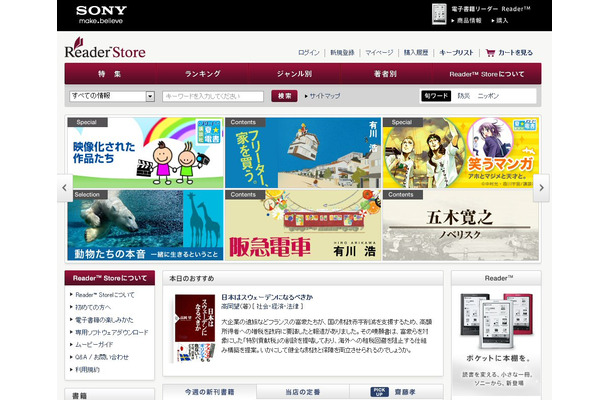Click 本日のおすすめ section header
610x400 pixels.
[303, 278]
